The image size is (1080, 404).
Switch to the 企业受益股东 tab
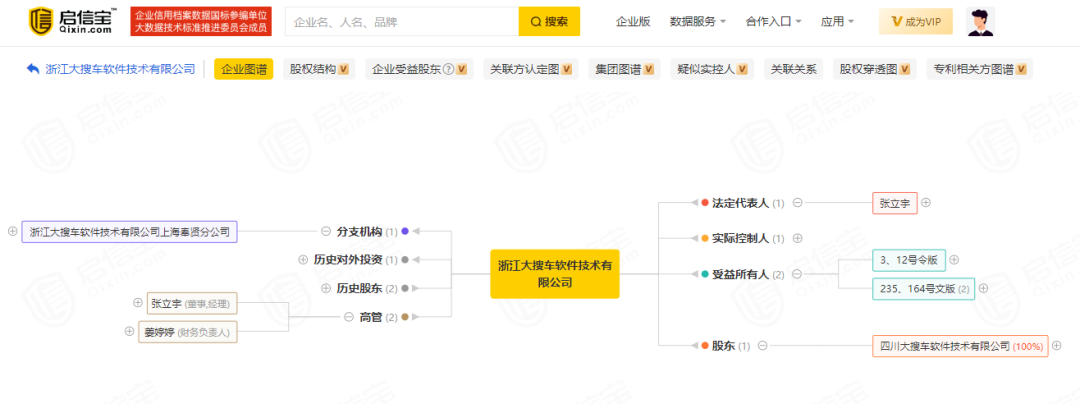(x=419, y=69)
